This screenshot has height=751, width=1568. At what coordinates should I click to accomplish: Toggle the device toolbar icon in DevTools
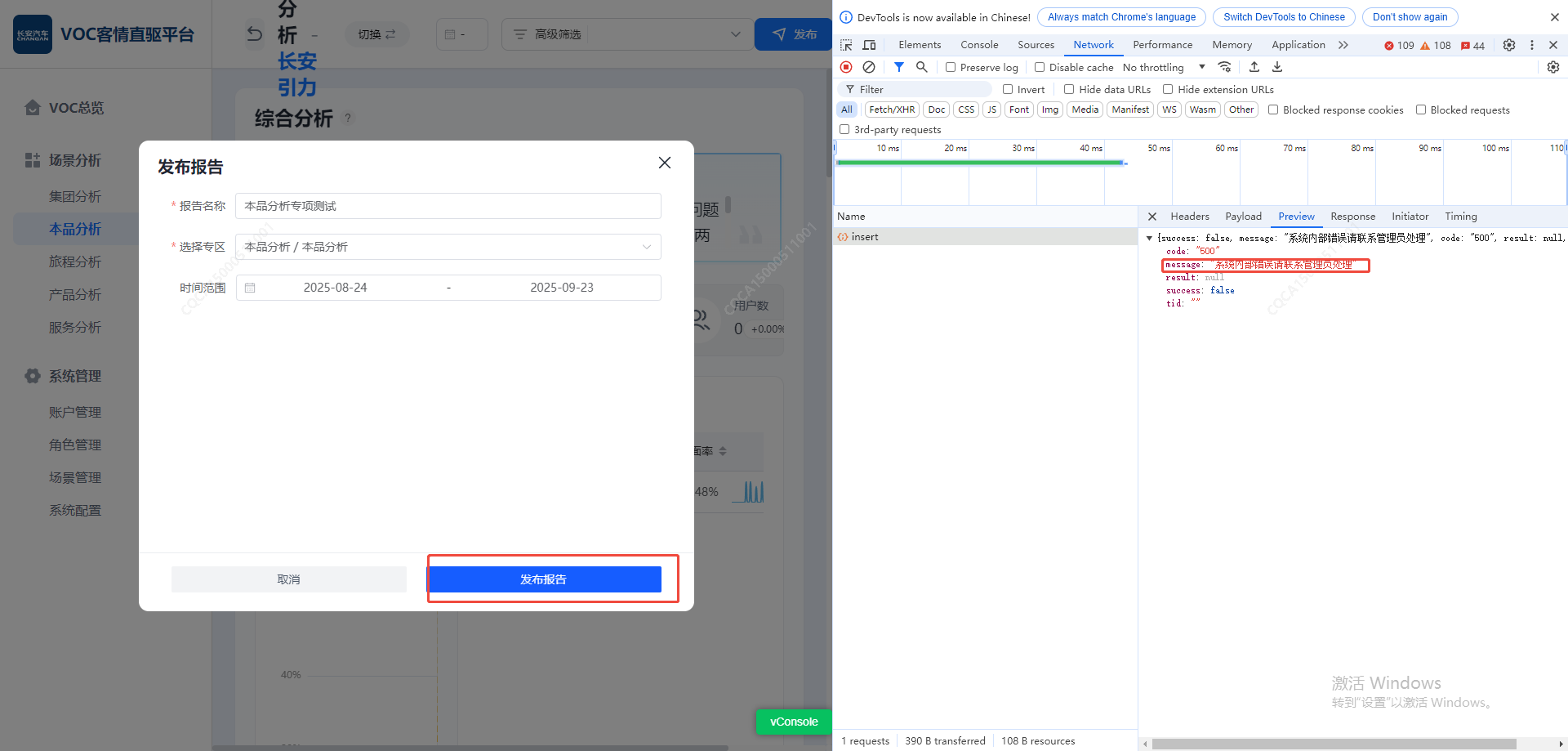point(869,45)
